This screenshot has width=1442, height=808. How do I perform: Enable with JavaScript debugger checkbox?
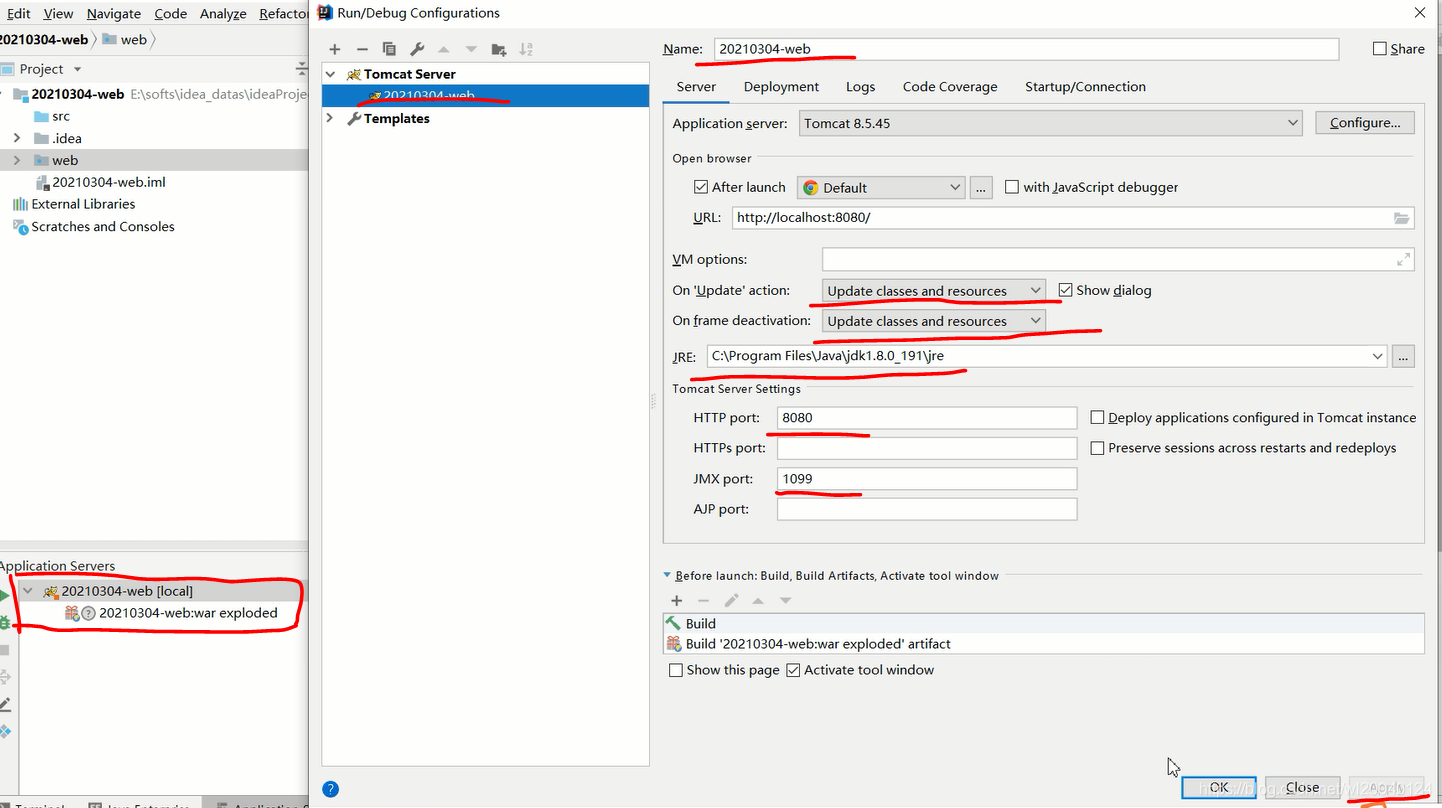(1012, 187)
